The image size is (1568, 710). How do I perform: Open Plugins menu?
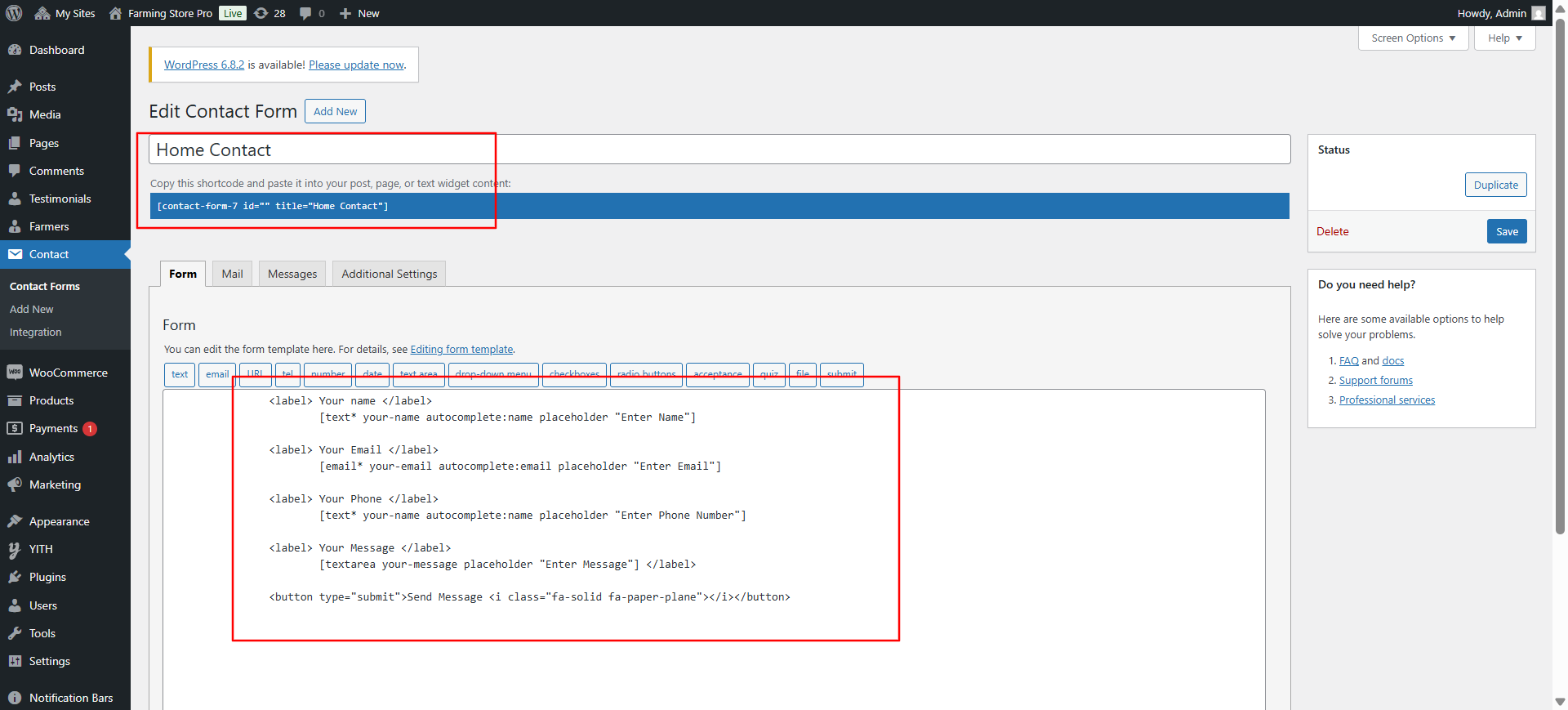(x=65, y=577)
